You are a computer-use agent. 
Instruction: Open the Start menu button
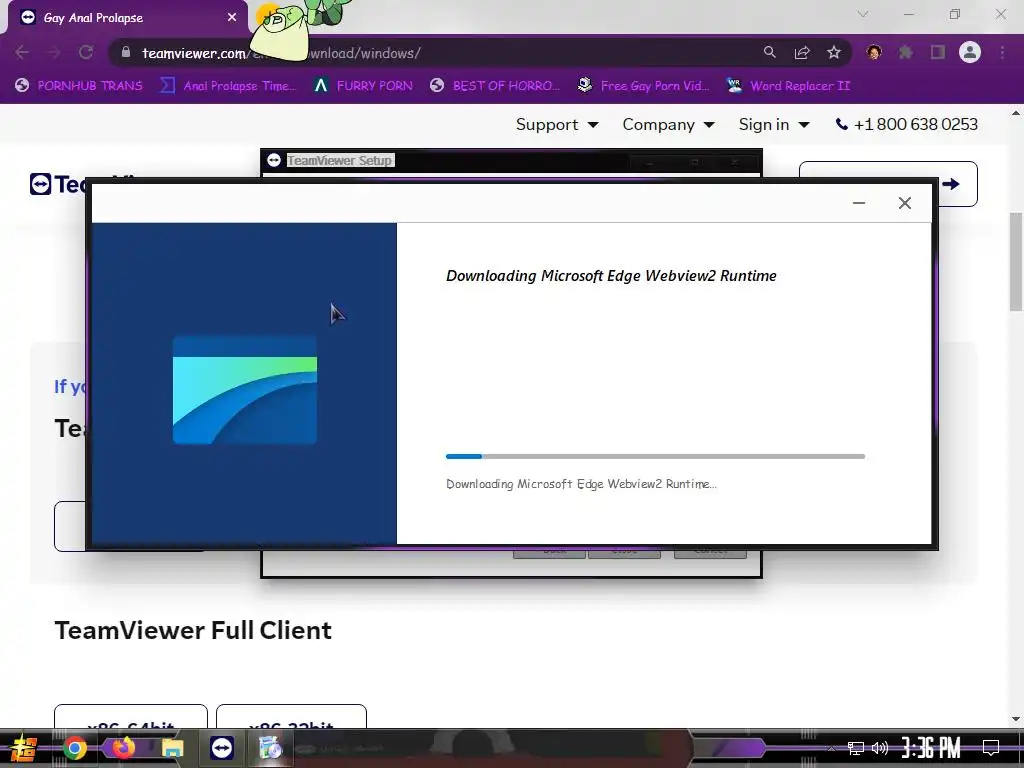(x=24, y=748)
